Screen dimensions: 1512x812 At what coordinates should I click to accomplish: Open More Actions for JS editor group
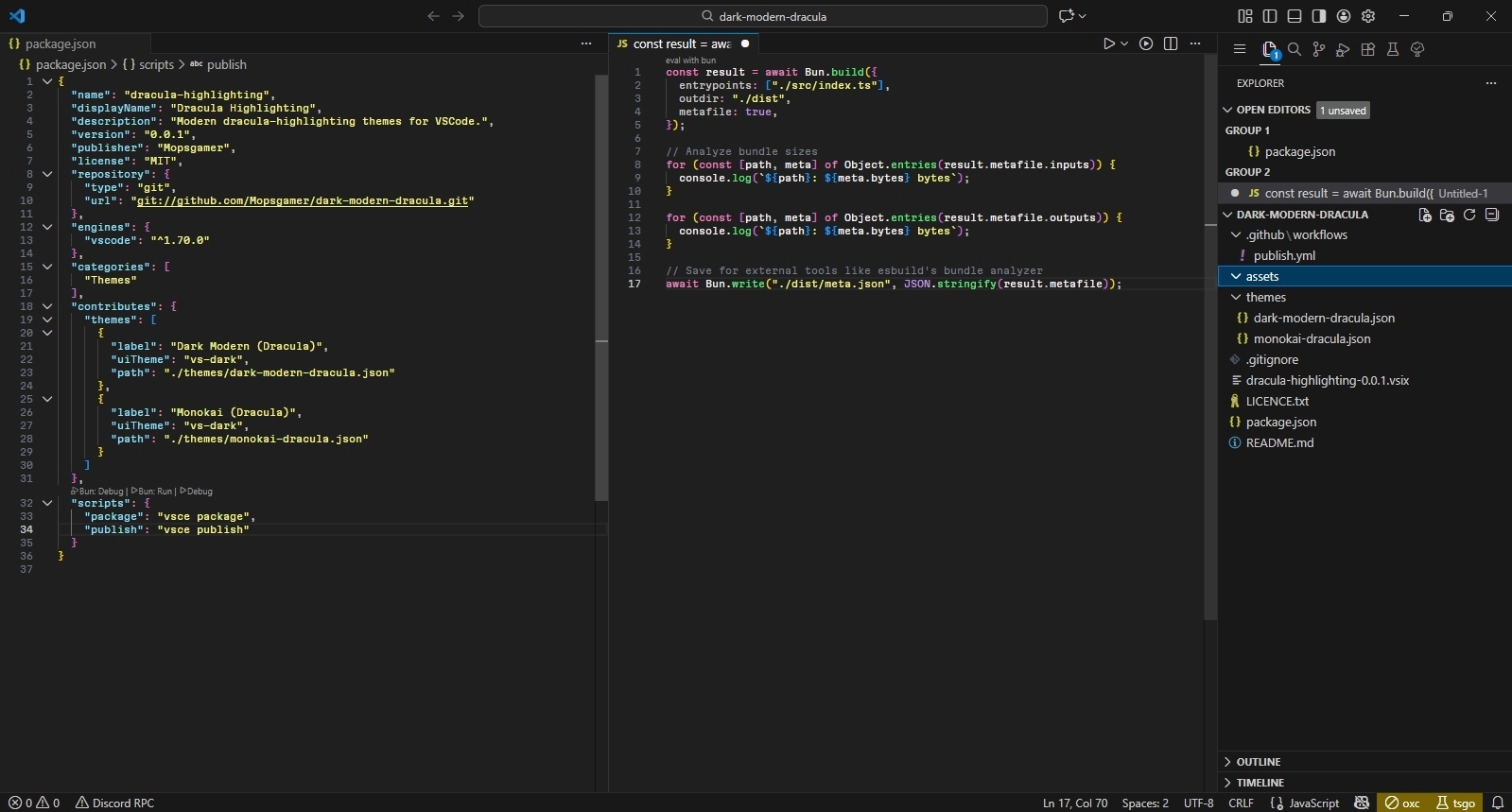coord(1195,43)
